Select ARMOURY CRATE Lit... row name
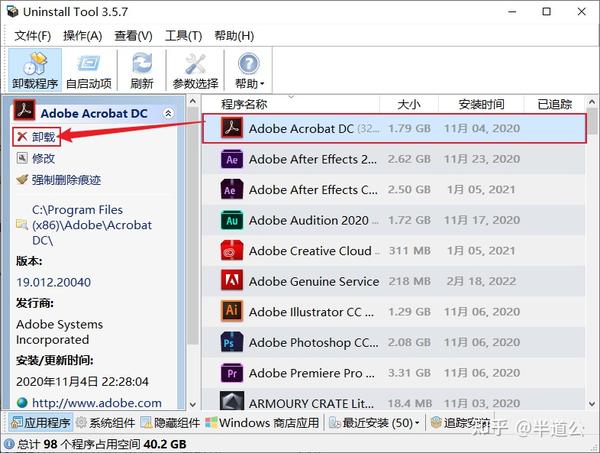The image size is (600, 453). pyautogui.click(x=311, y=403)
